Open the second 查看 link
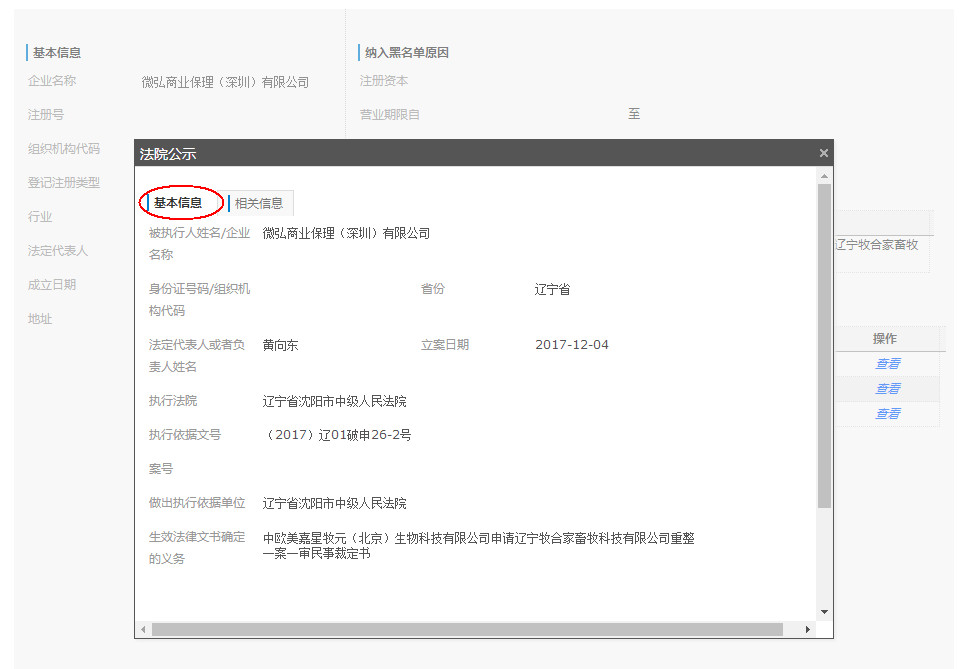959x669 pixels. [x=887, y=389]
